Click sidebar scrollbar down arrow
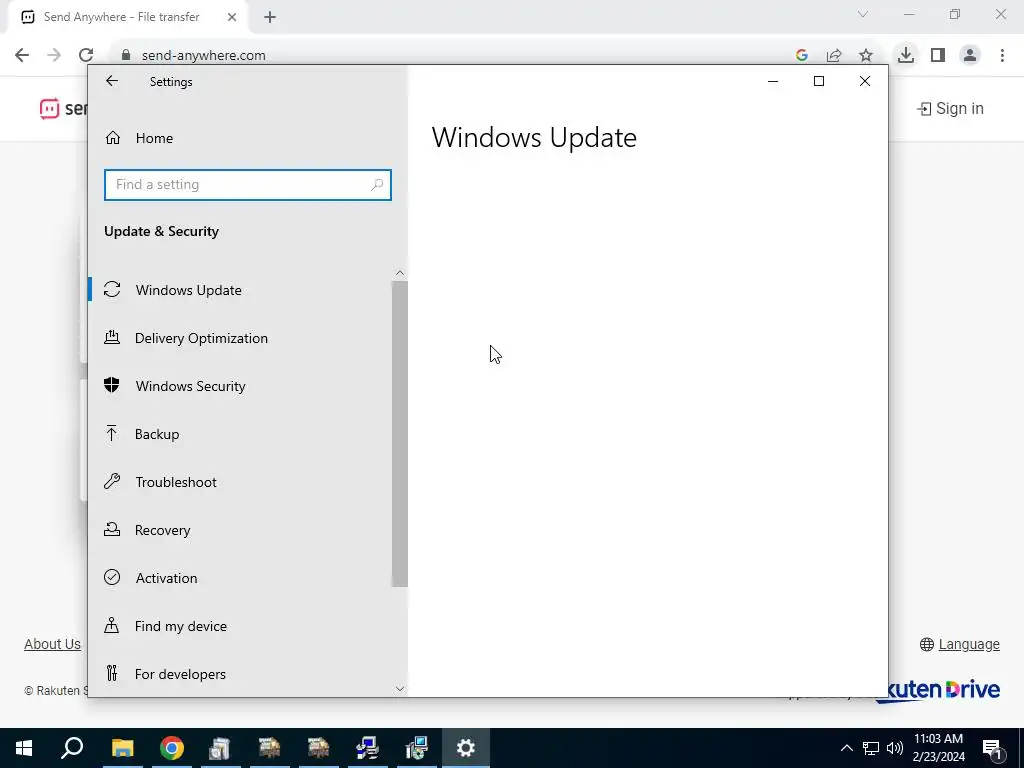Viewport: 1024px width, 768px height. pos(400,688)
